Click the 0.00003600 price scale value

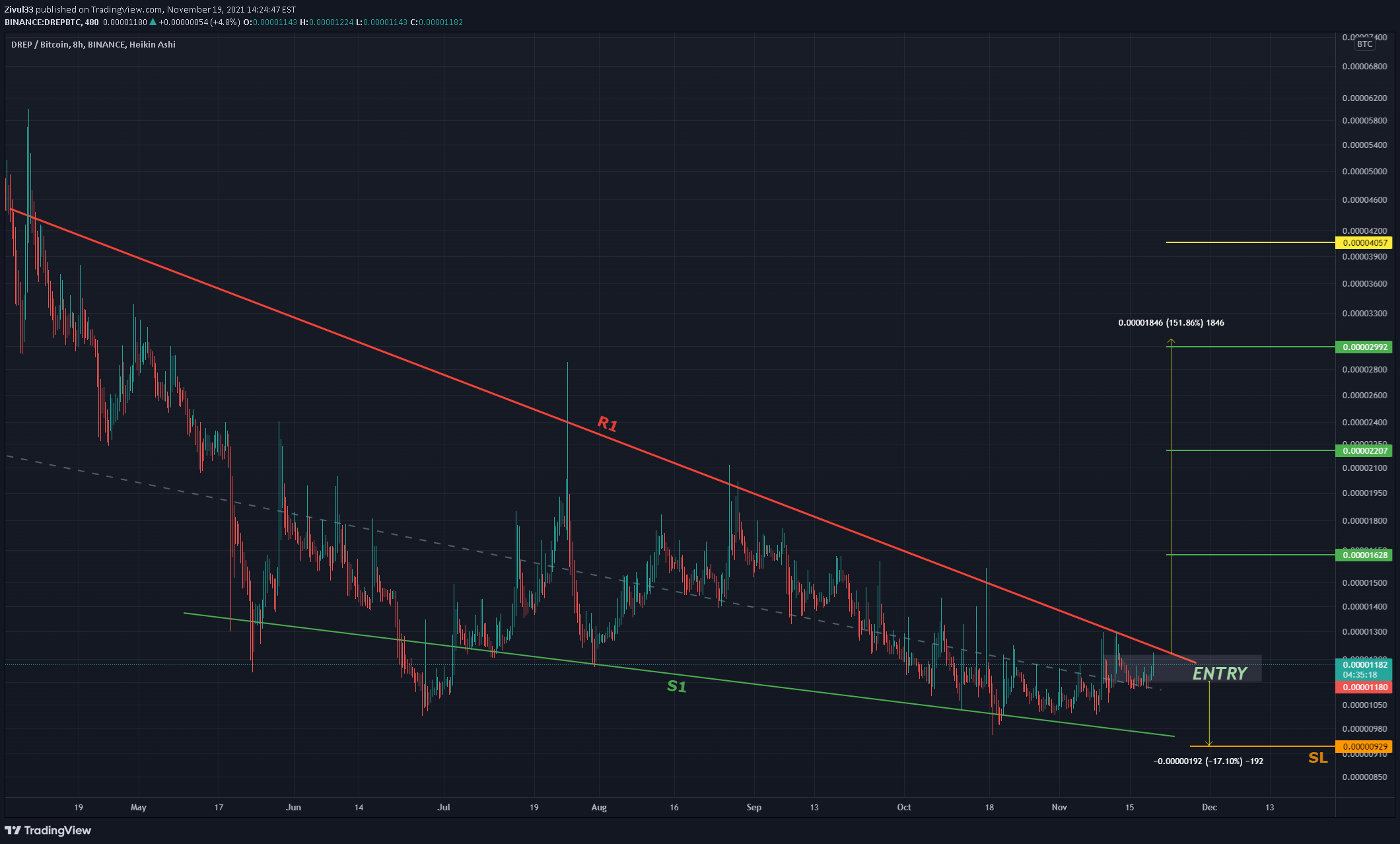[1364, 284]
